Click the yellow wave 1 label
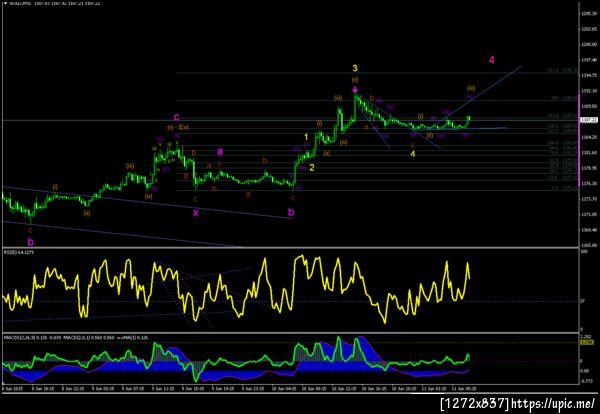The width and height of the screenshot is (600, 414). click(x=306, y=137)
